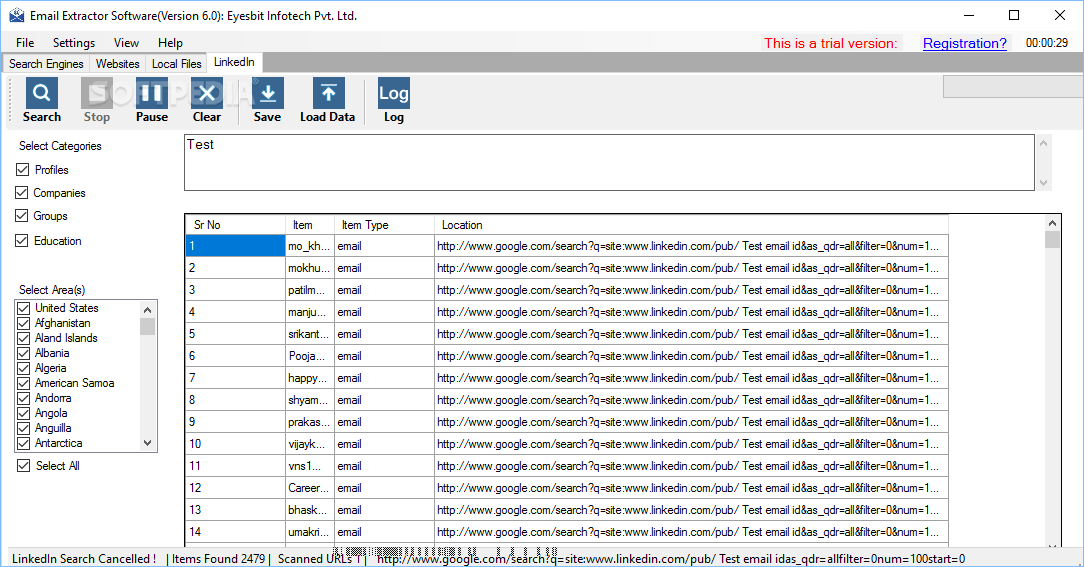The width and height of the screenshot is (1084, 567).
Task: Select the 'vns1...' item cell
Action: 310,466
